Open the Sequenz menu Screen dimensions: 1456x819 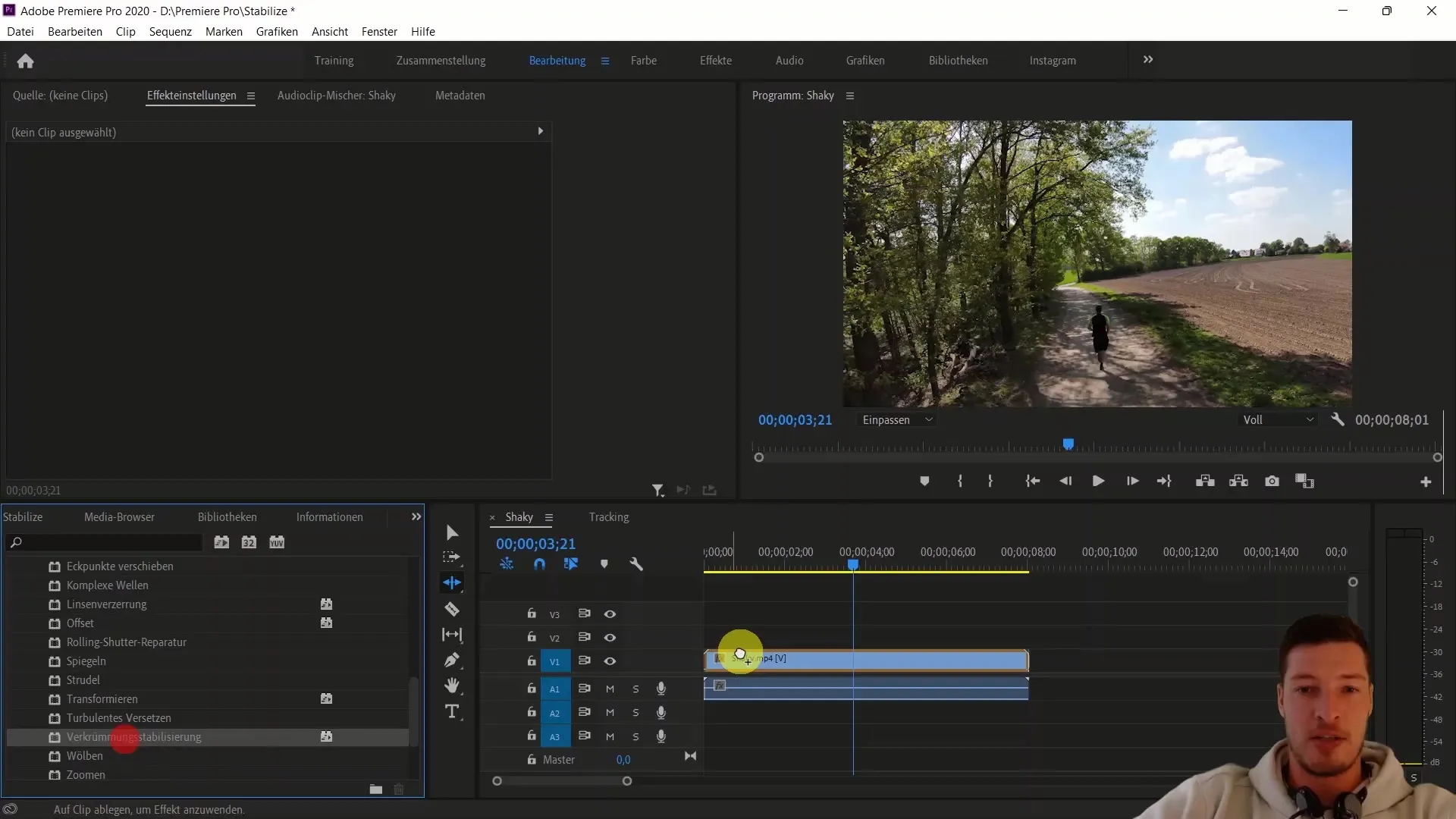pos(170,31)
